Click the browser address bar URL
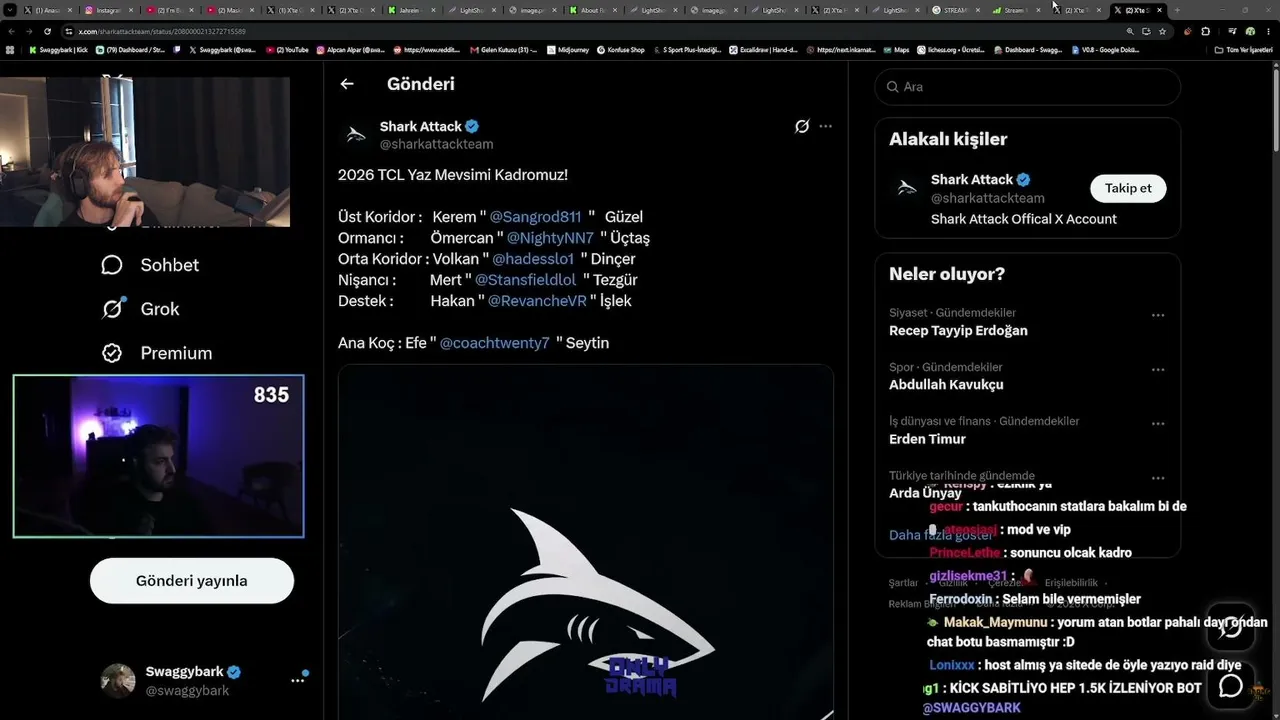 162,31
